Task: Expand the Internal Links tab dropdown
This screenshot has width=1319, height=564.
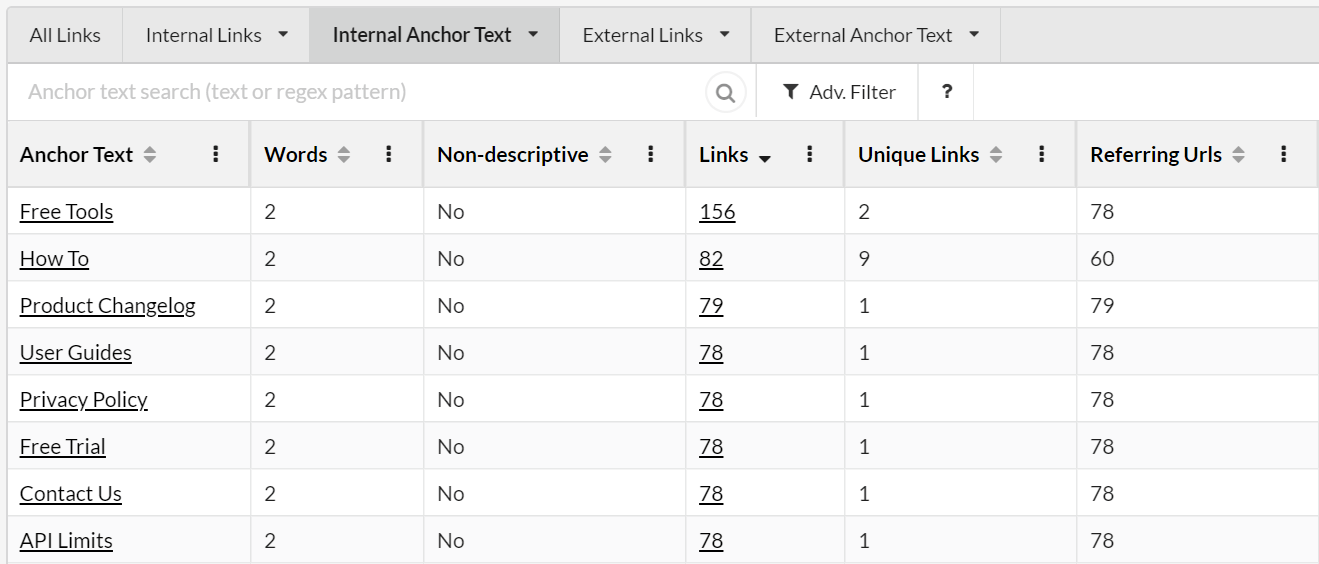Action: [283, 35]
